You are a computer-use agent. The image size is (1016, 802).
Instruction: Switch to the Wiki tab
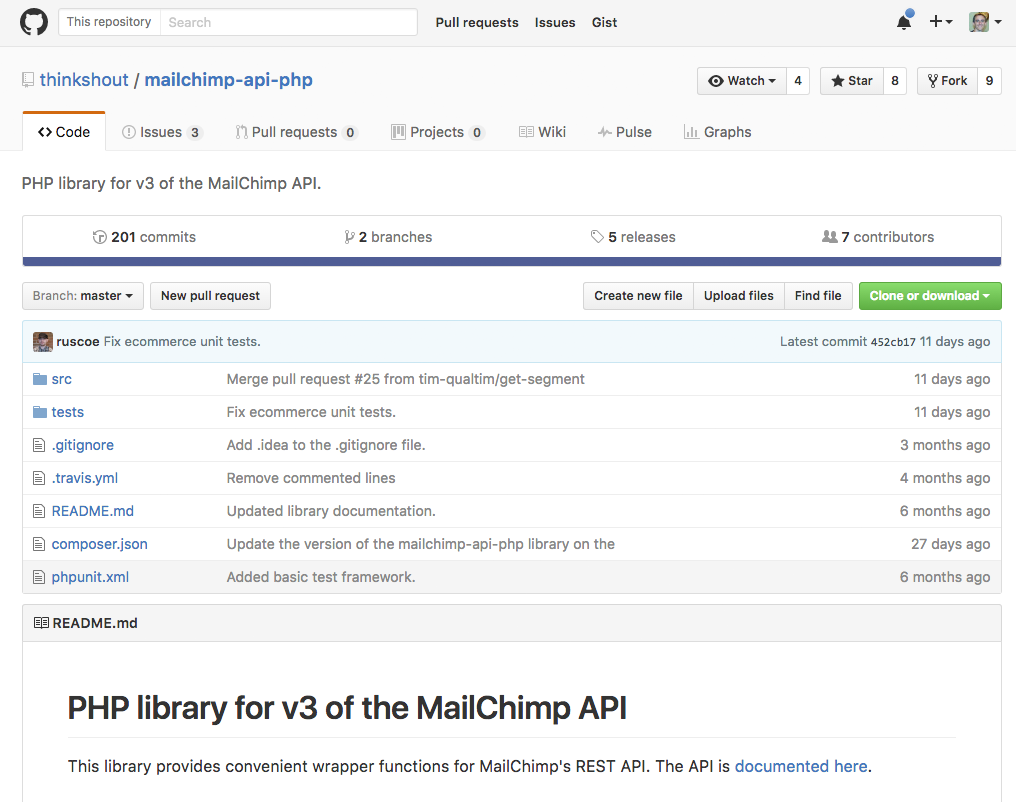click(x=542, y=132)
